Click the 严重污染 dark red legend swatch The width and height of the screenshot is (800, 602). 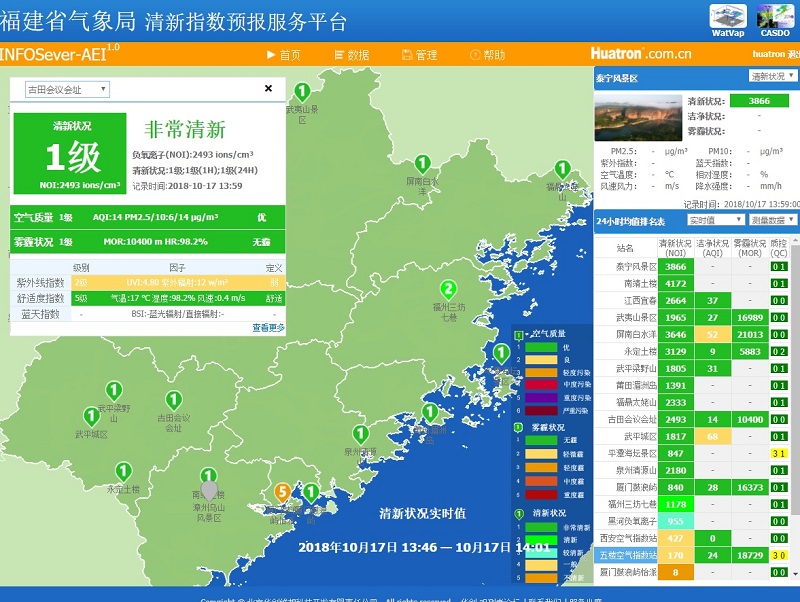click(x=541, y=411)
